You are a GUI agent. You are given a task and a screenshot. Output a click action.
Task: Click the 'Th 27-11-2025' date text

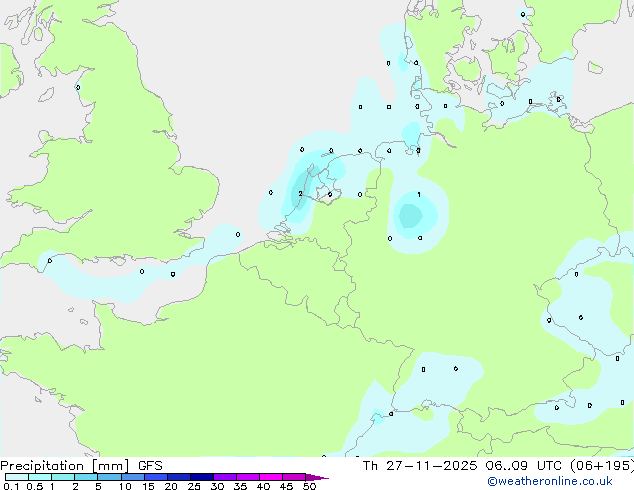tap(420, 466)
